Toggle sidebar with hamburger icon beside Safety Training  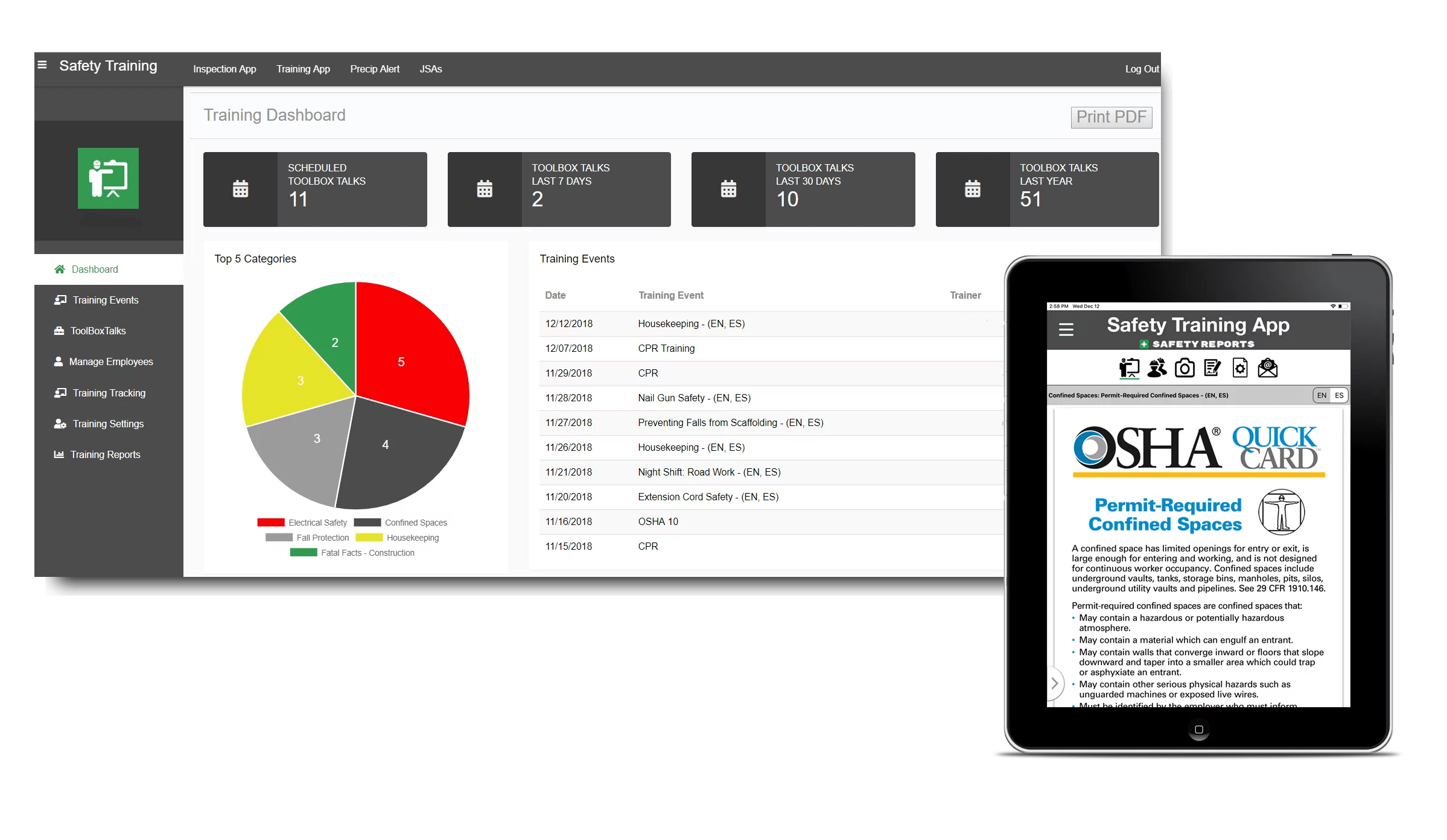click(42, 65)
